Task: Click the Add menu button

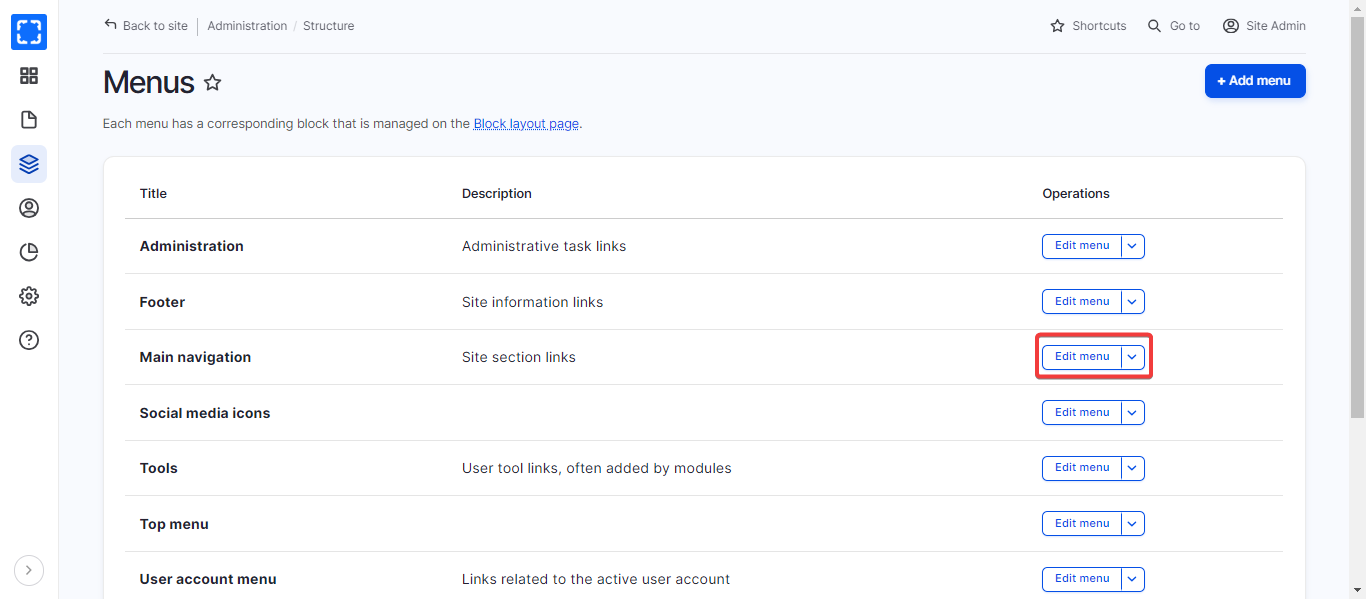Action: click(1254, 81)
